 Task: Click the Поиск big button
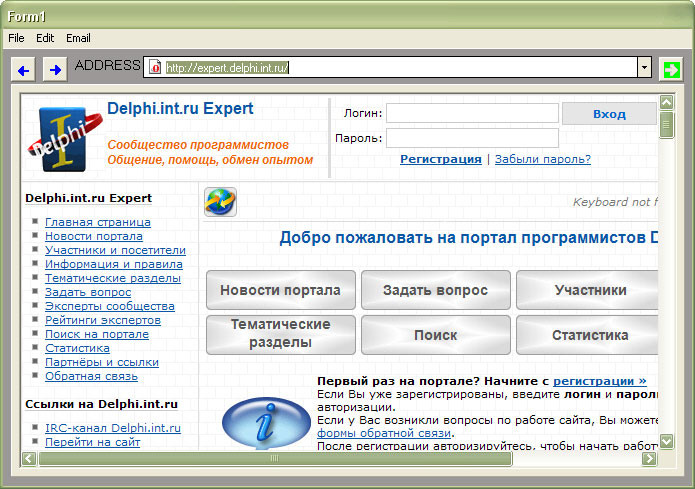[435, 335]
